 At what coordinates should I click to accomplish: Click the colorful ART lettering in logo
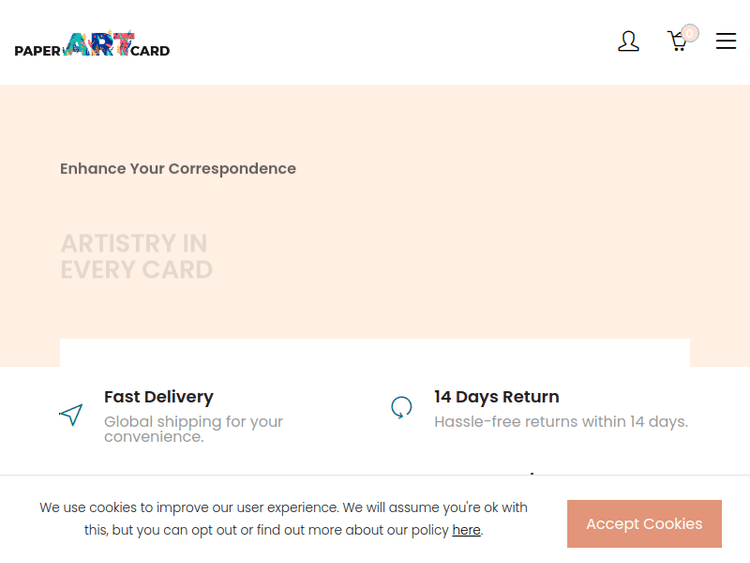98,45
